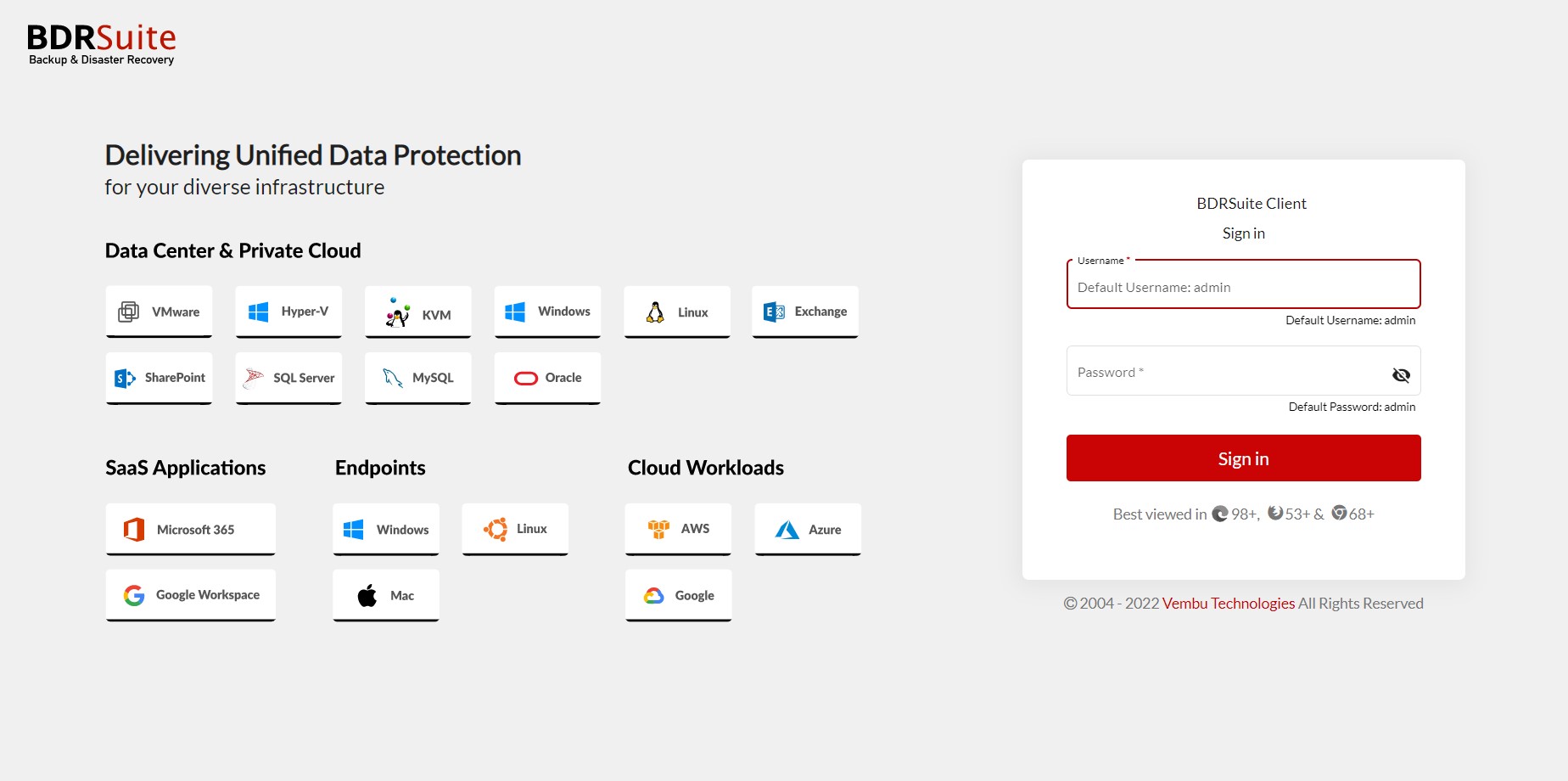Click the MySQL dolphin icon
Image resolution: width=1568 pixels, height=781 pixels.
click(x=393, y=378)
